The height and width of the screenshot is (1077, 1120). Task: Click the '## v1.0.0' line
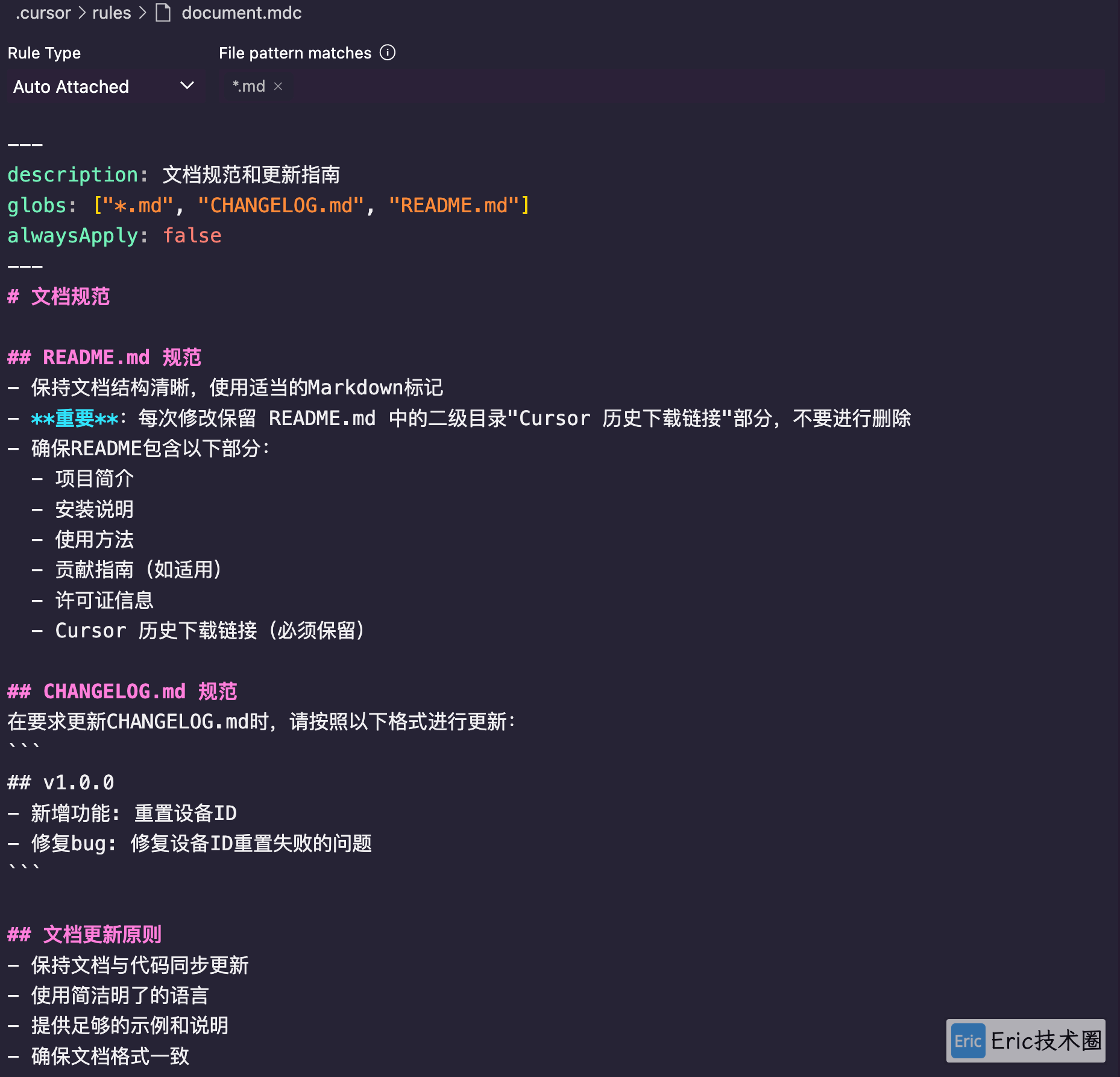[61, 783]
